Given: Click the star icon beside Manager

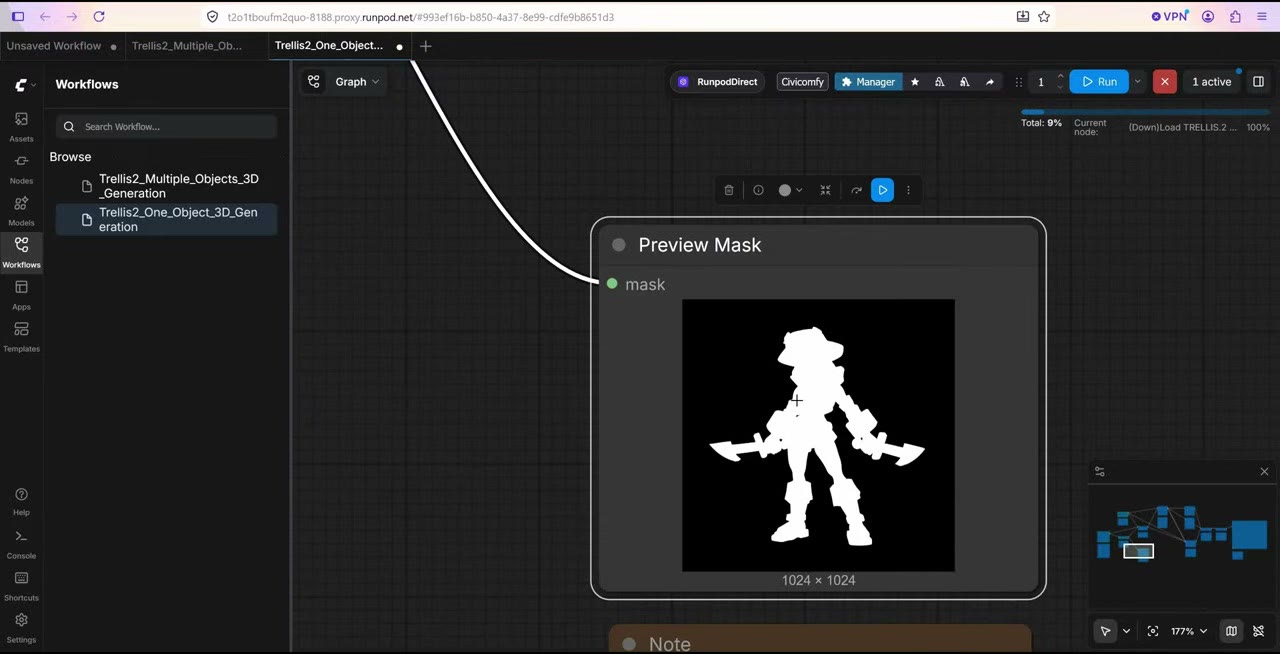Looking at the screenshot, I should pos(914,82).
